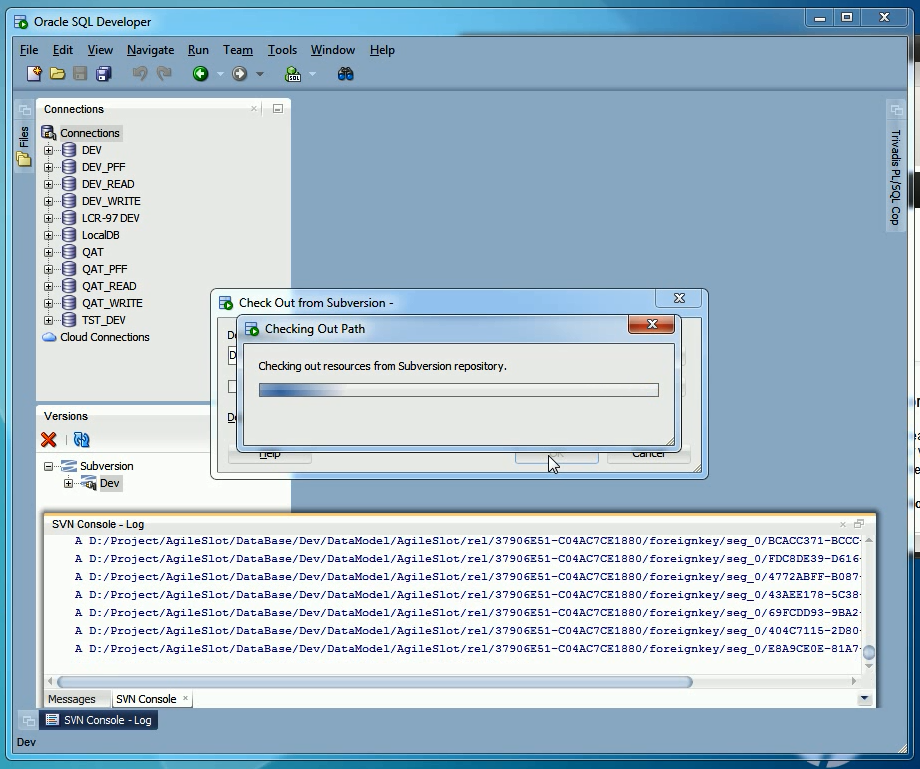Click the New file toolbar icon
This screenshot has height=769, width=920.
(x=34, y=74)
